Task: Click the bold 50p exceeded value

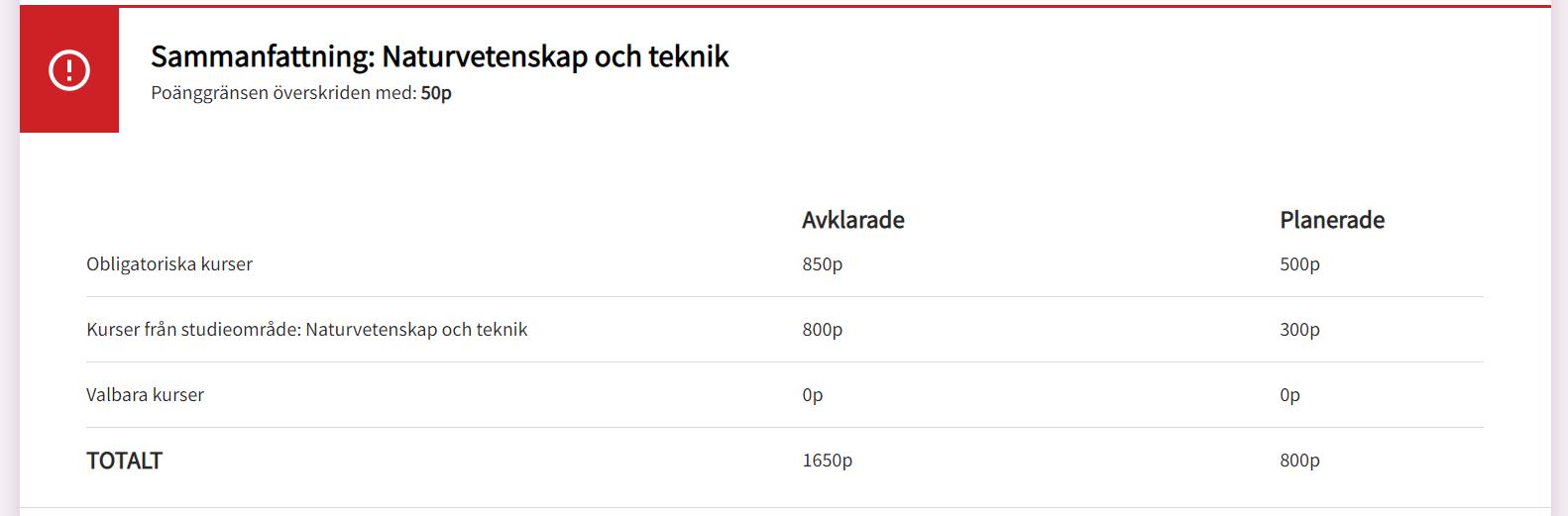Action: point(436,93)
